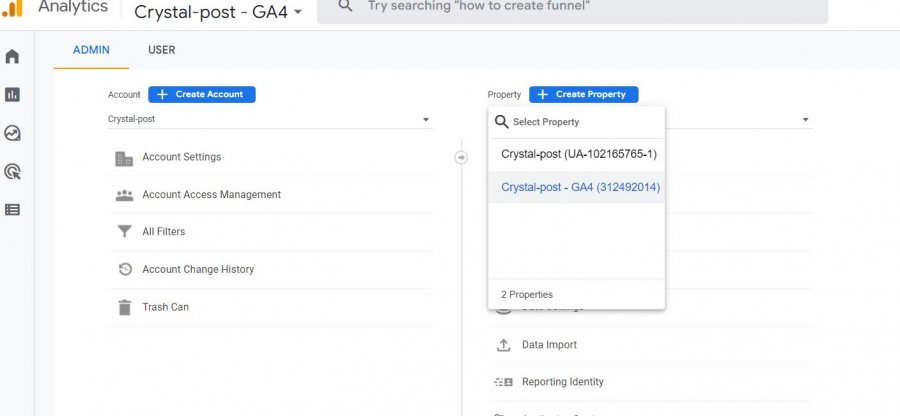
Task: Open Account Access Management
Action: [x=211, y=195]
